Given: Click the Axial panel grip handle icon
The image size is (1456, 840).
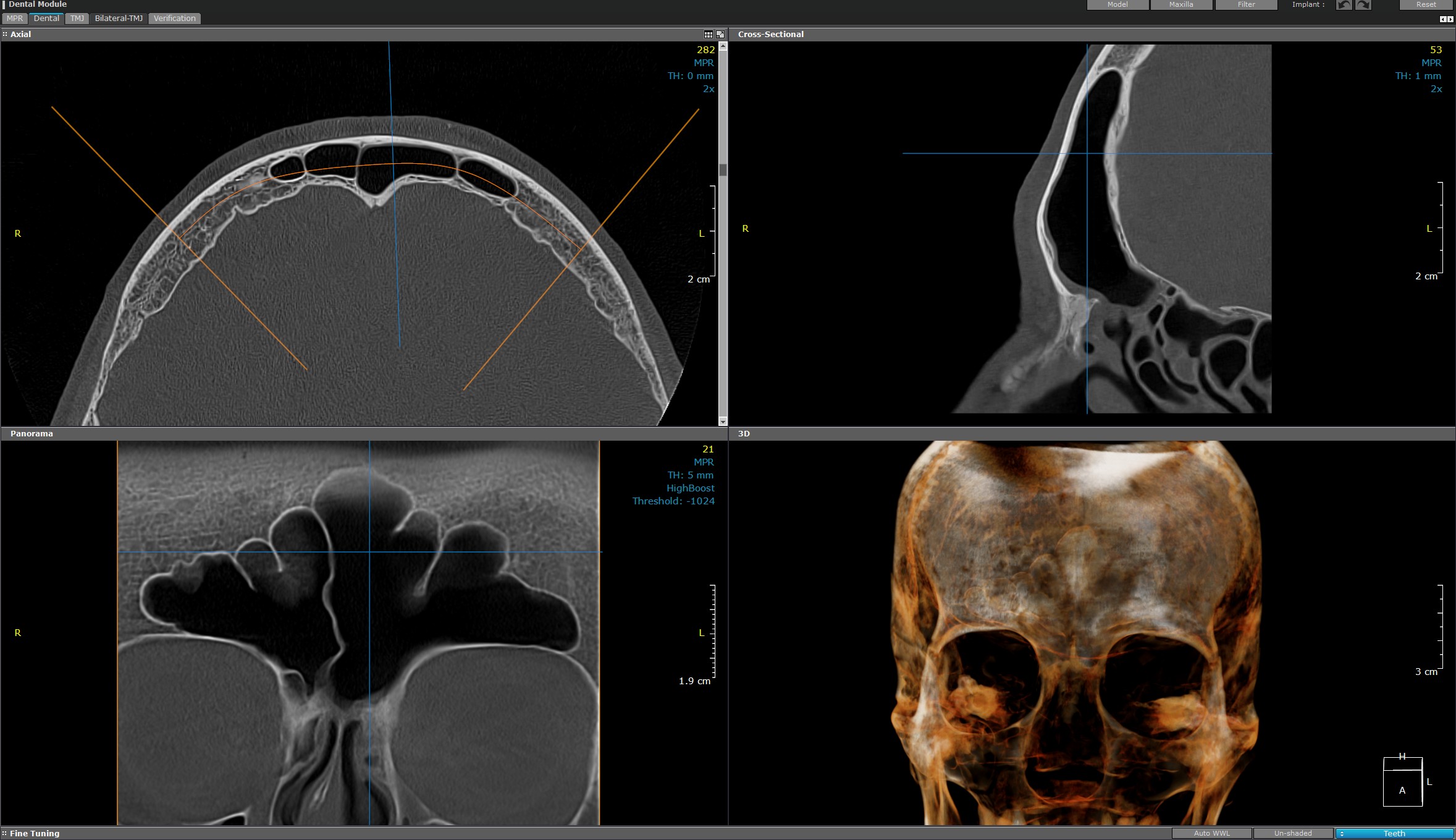Looking at the screenshot, I should tap(5, 35).
